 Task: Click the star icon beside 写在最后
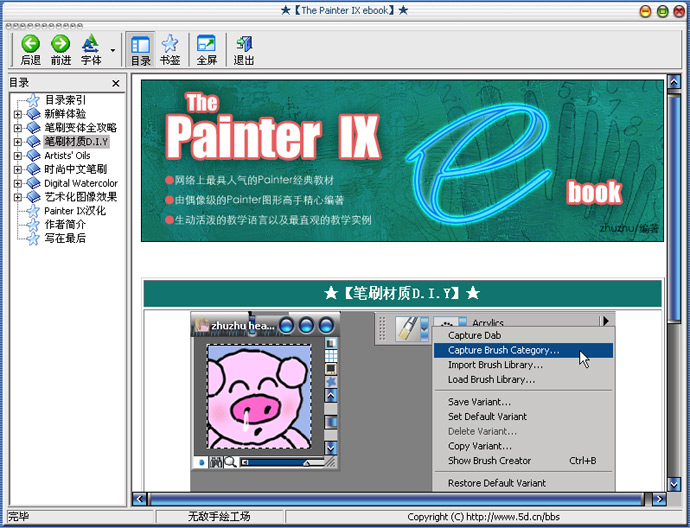pos(33,238)
